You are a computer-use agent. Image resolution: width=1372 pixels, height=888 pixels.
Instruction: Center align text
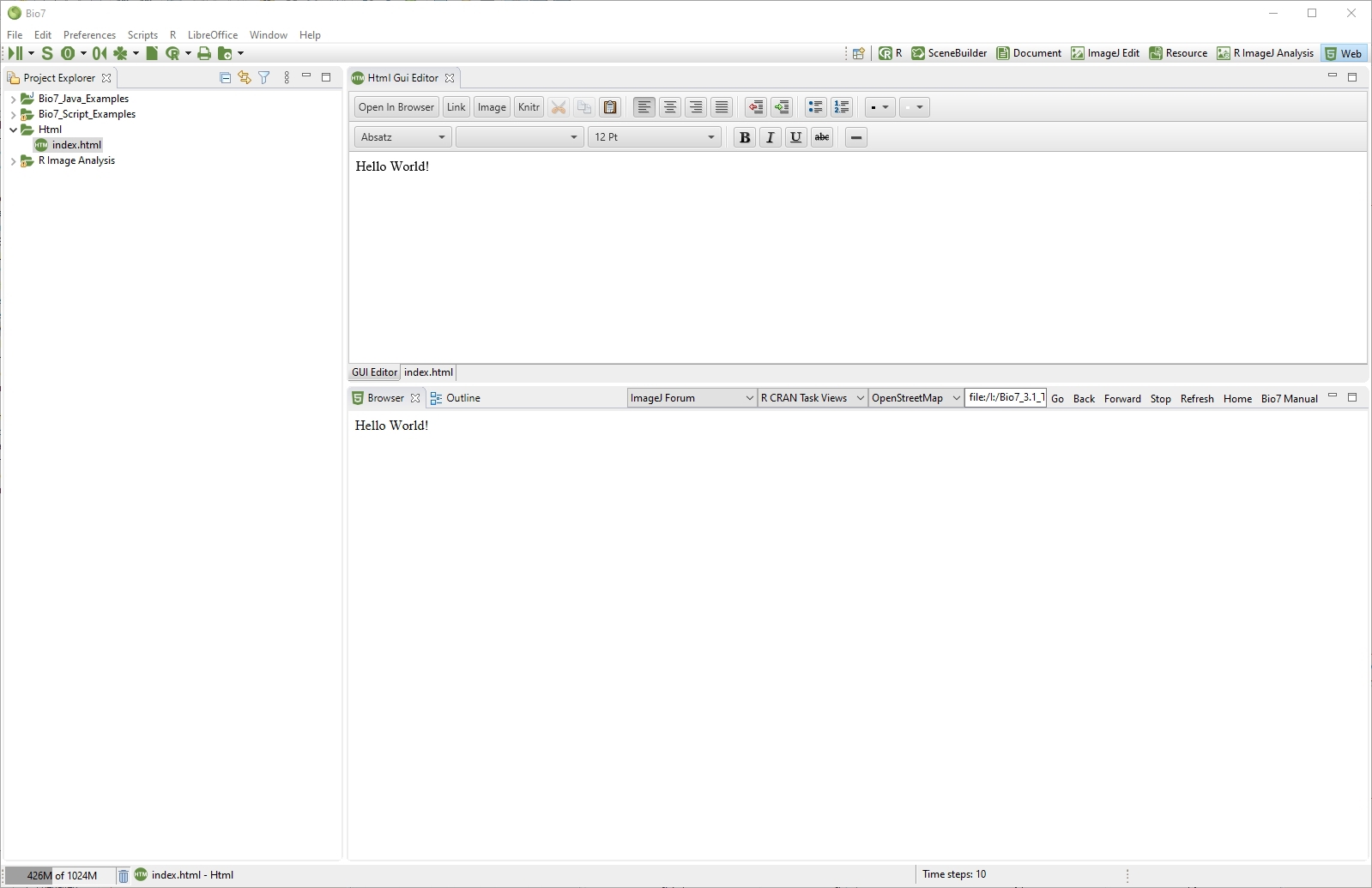point(670,107)
